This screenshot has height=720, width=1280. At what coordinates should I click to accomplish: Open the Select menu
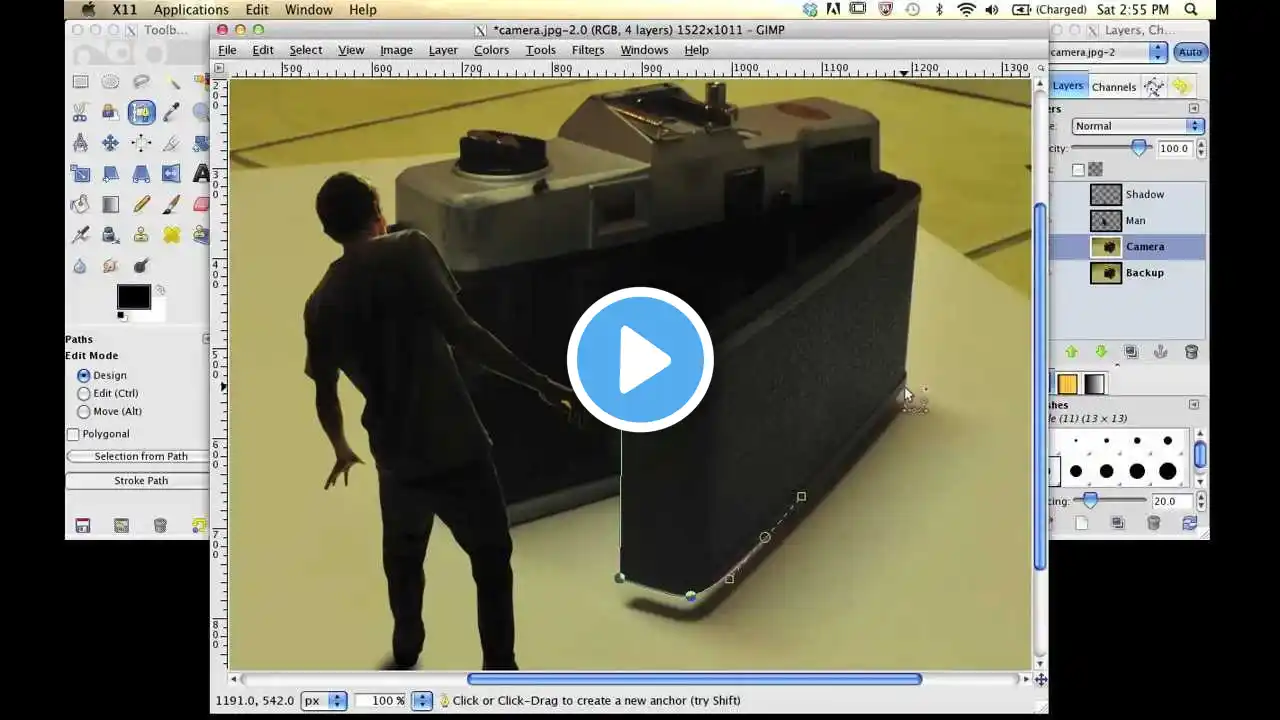pos(306,50)
